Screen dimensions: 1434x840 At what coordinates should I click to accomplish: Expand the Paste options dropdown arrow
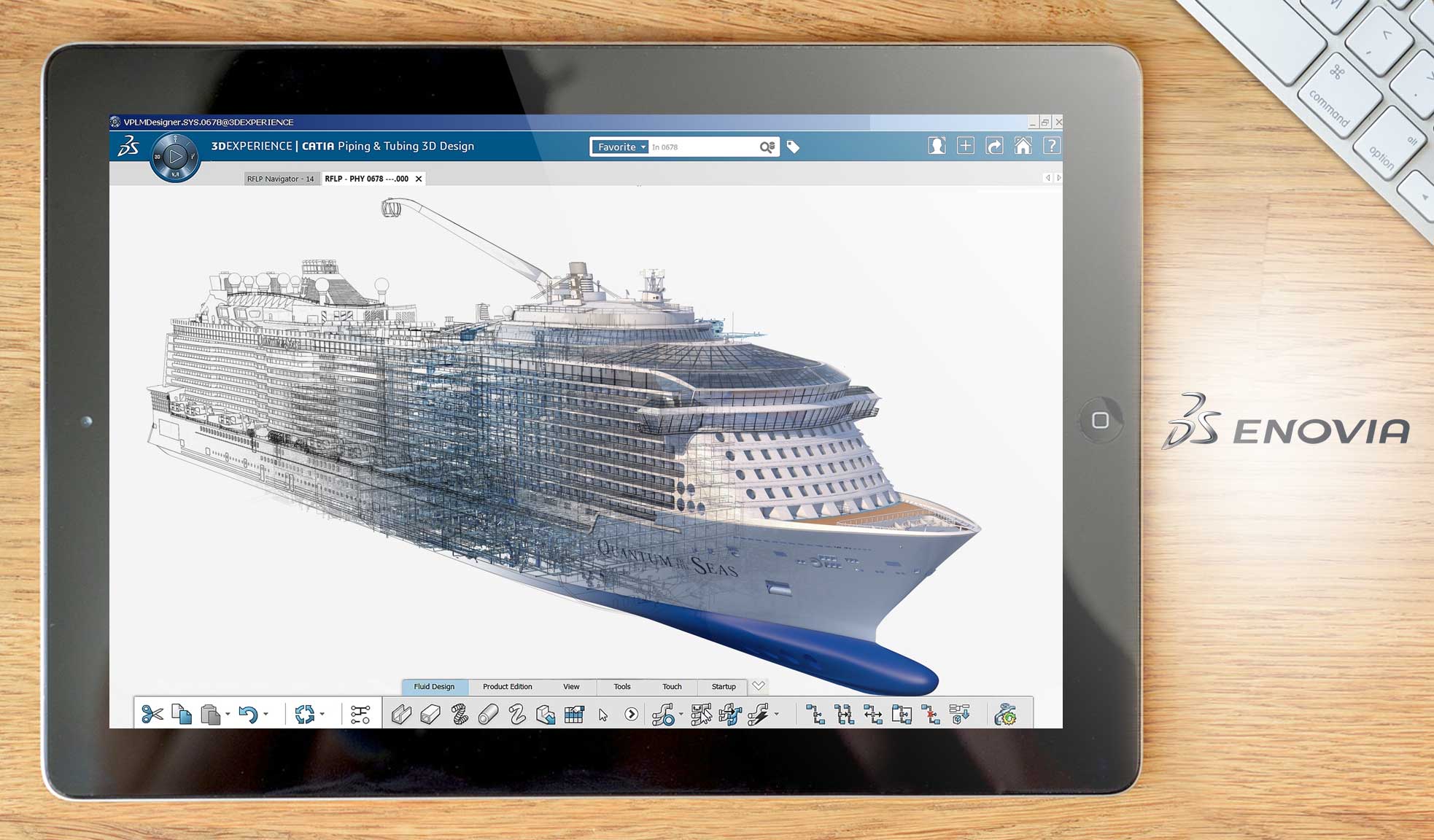[x=228, y=713]
